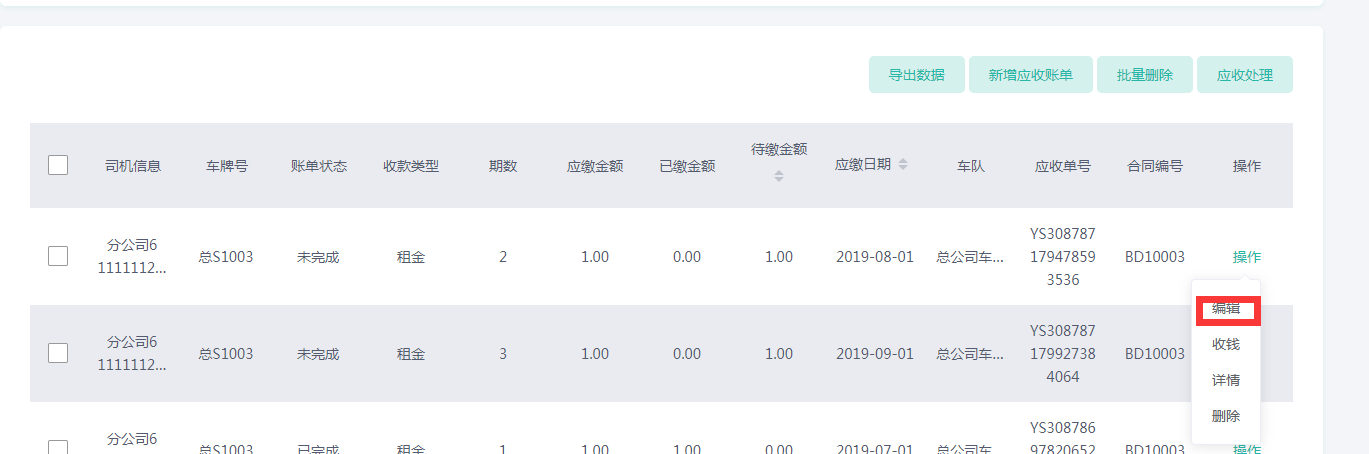Select 收钱 in the dropdown menu
Screen dimensions: 1369x454
pos(1226,344)
